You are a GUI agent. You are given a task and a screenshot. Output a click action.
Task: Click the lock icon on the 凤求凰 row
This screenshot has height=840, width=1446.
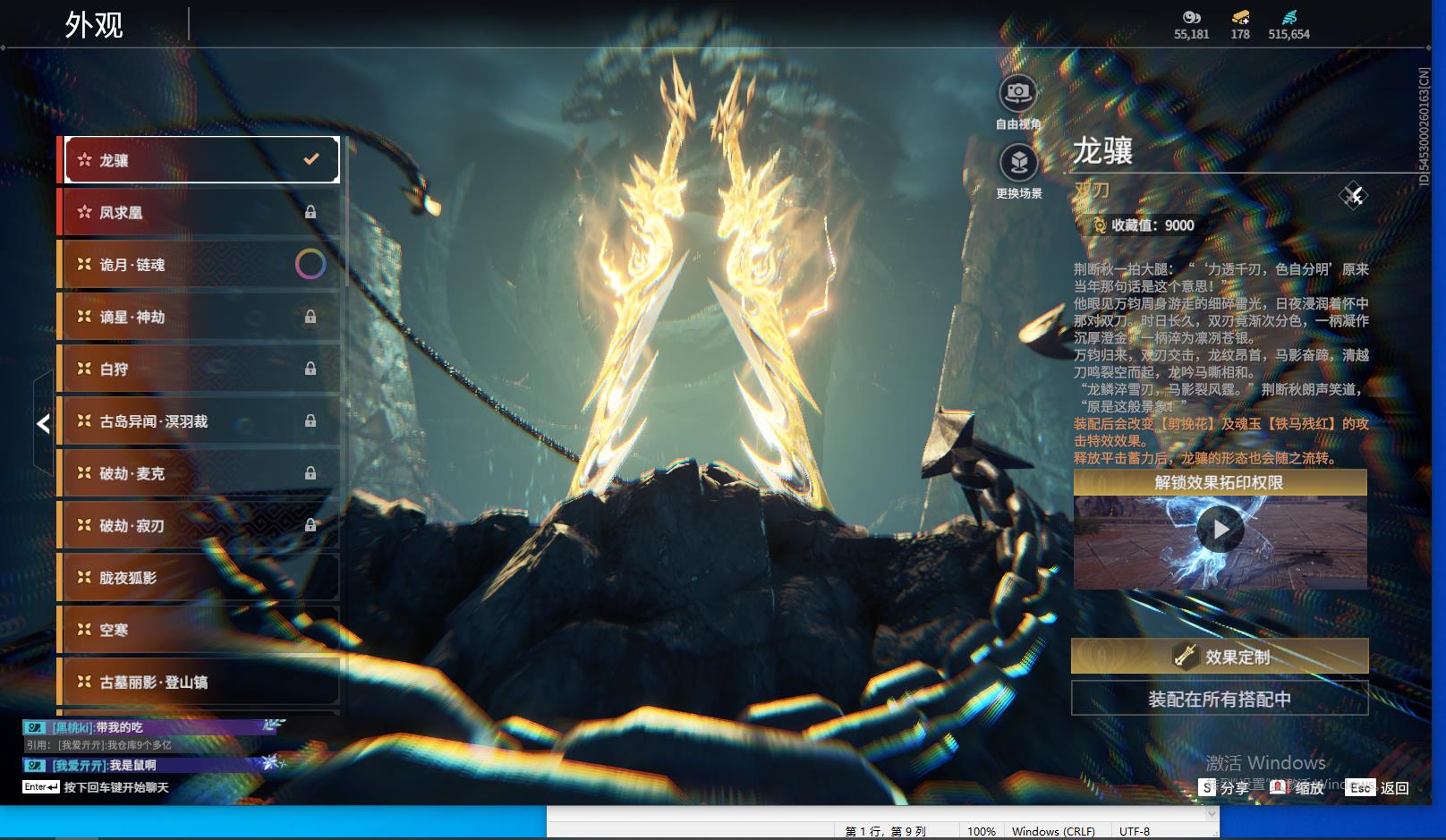pyautogui.click(x=310, y=212)
